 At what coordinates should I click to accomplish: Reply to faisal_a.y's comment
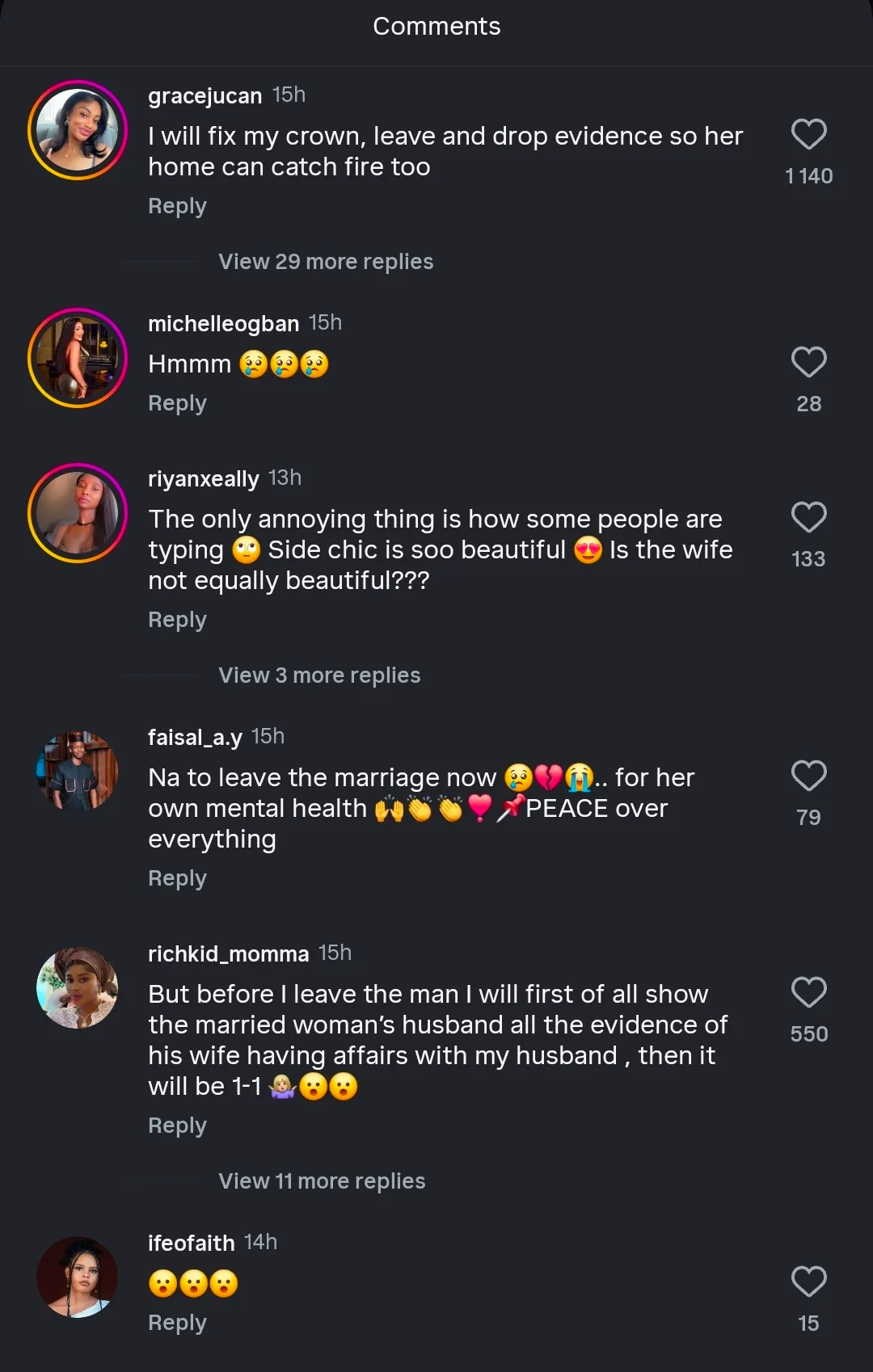coord(177,878)
